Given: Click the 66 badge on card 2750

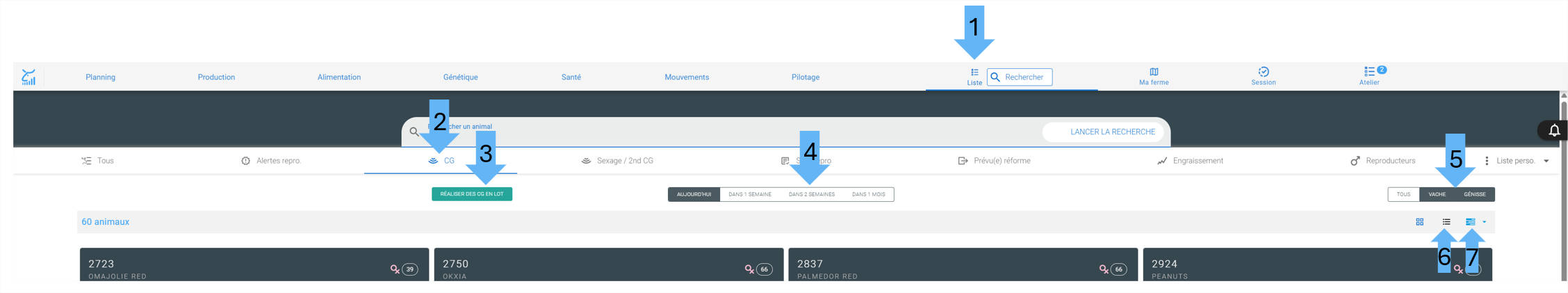Looking at the screenshot, I should point(765,269).
